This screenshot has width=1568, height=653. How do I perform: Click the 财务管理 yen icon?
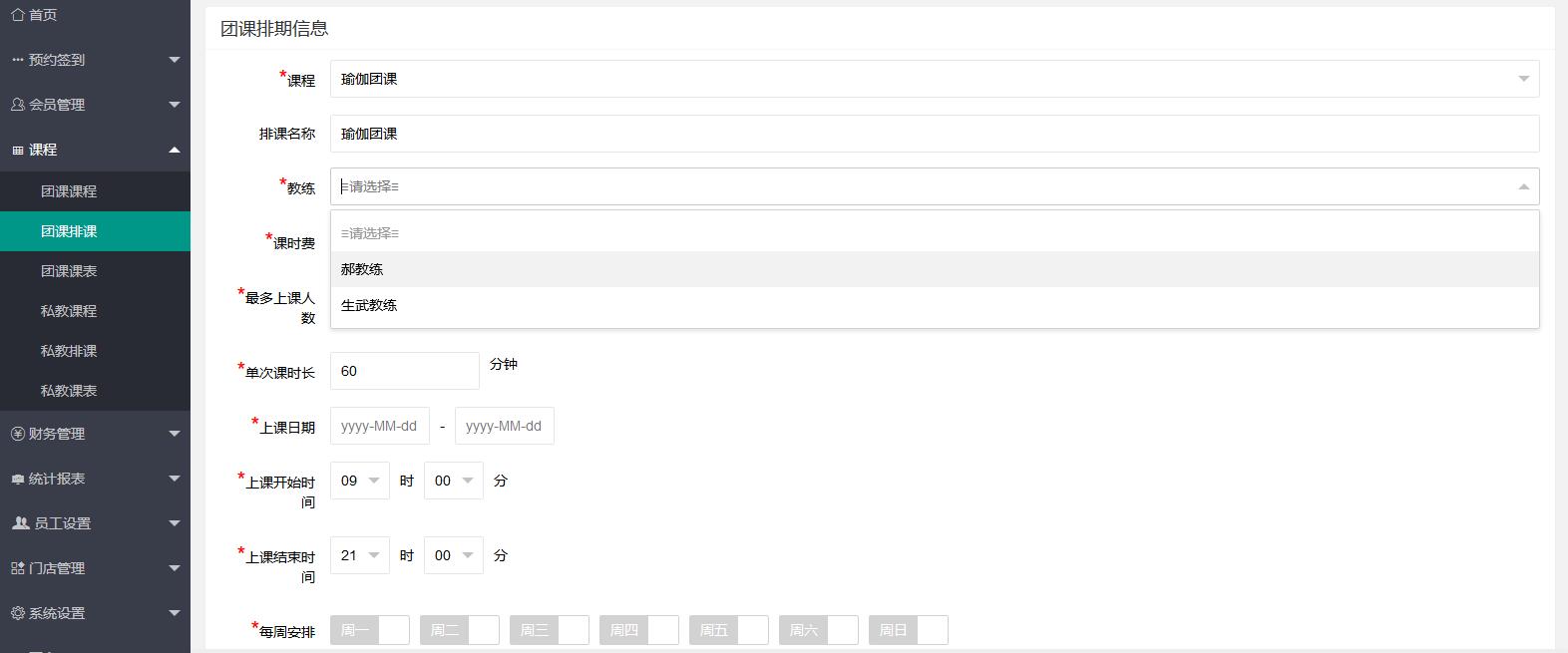pyautogui.click(x=18, y=434)
